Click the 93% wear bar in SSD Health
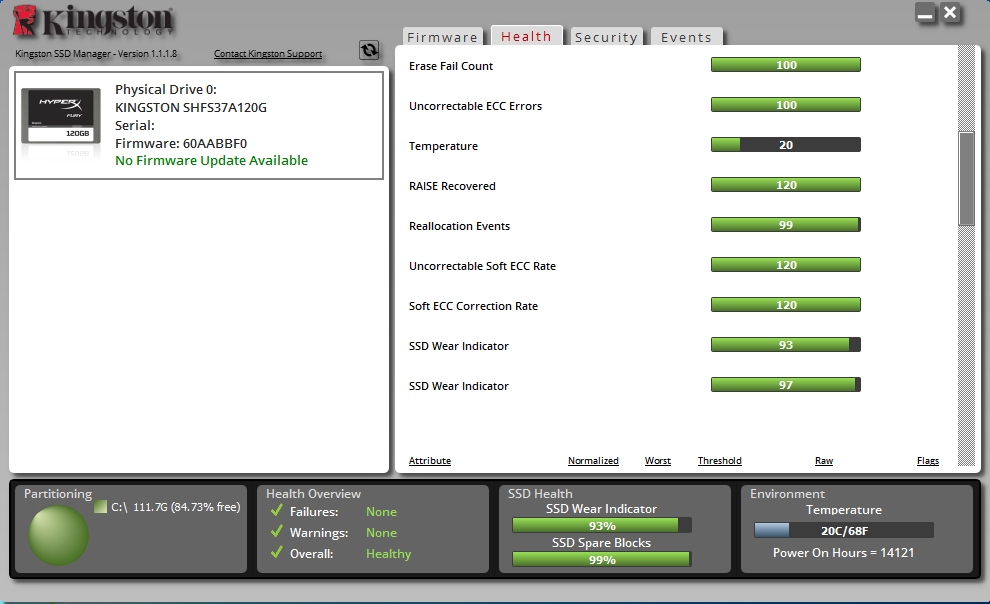The width and height of the screenshot is (990, 604). [602, 525]
